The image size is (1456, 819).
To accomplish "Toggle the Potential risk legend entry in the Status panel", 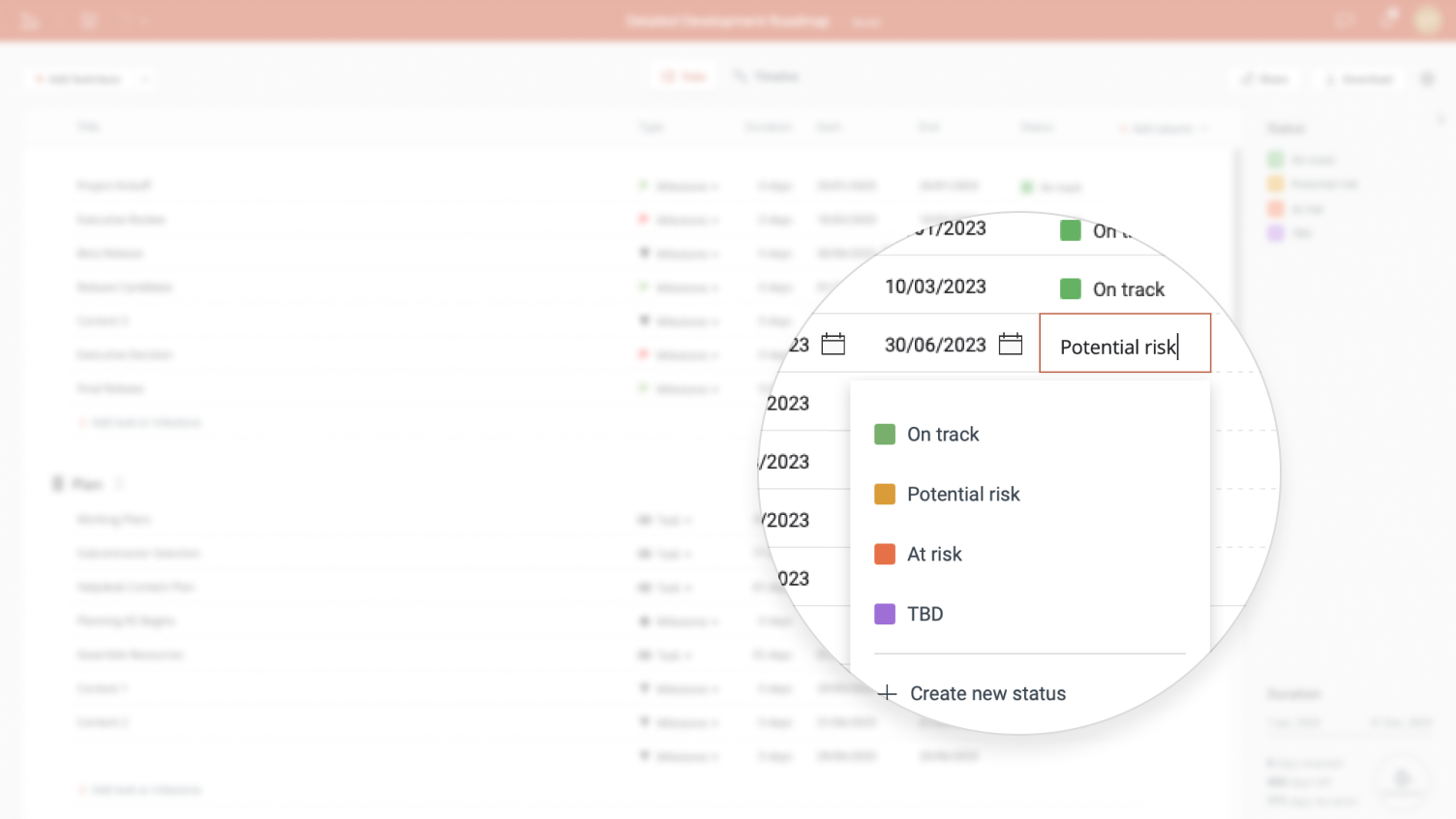I will click(x=1312, y=184).
